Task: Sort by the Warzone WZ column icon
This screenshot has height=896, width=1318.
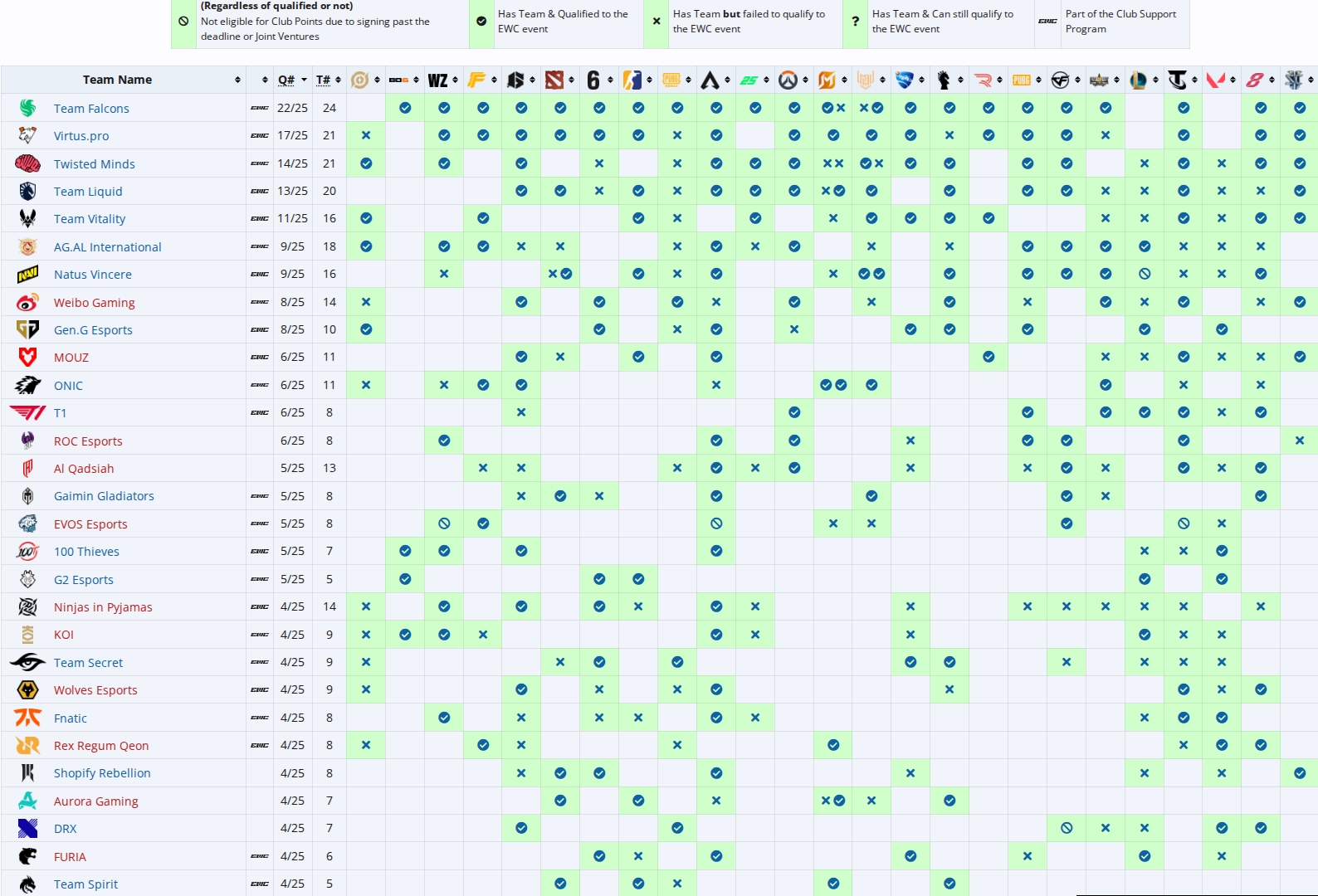Action: (x=437, y=80)
